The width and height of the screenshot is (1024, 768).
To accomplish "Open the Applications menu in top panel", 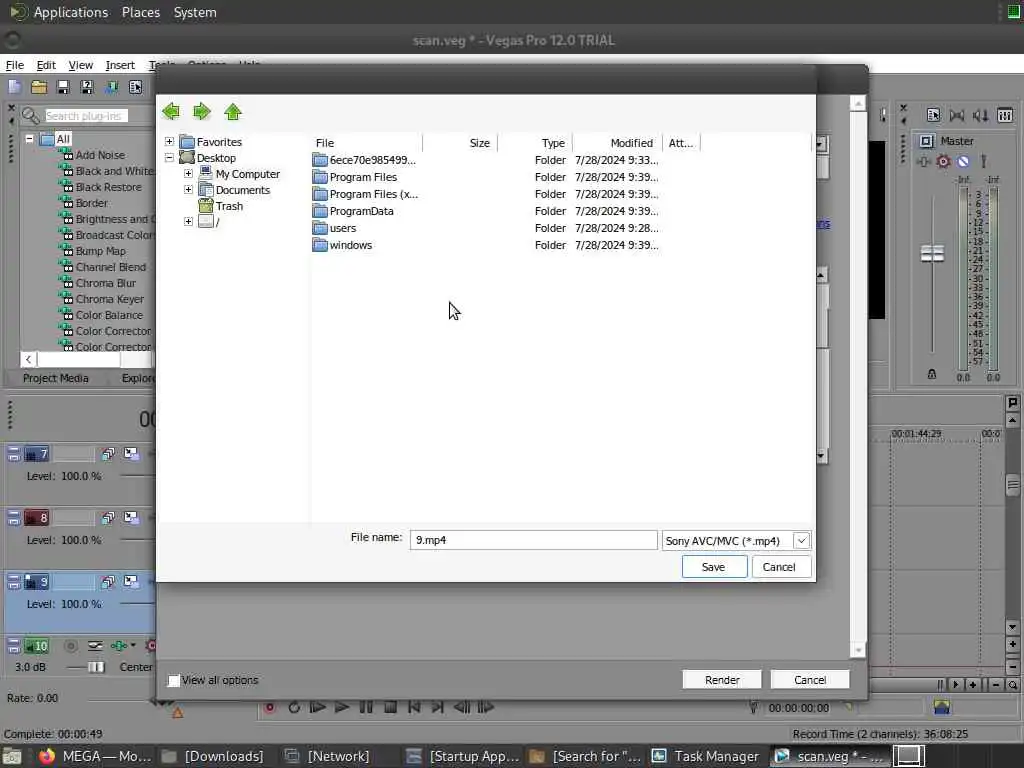I will point(71,12).
